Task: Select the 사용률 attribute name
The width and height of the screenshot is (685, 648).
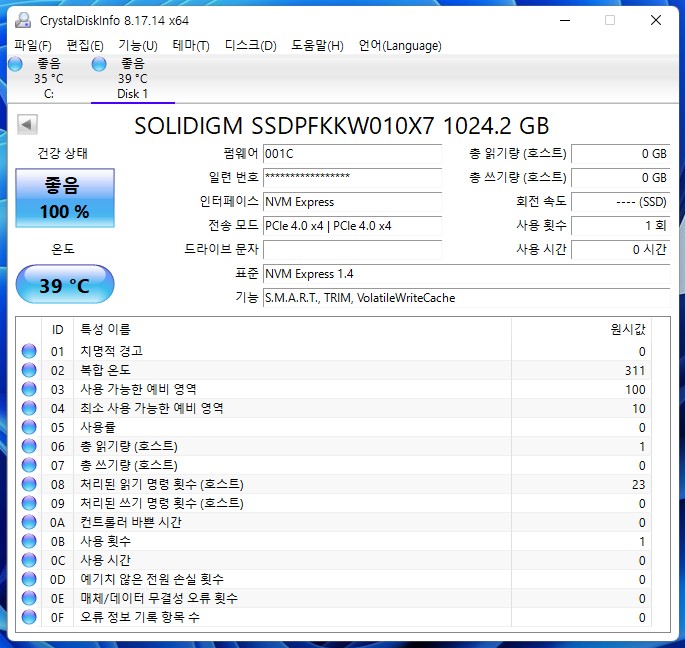Action: [x=97, y=427]
